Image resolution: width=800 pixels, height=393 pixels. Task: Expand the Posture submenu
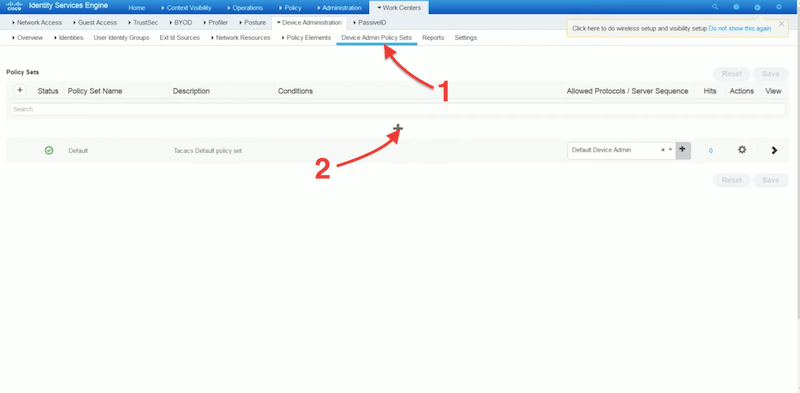pos(252,22)
